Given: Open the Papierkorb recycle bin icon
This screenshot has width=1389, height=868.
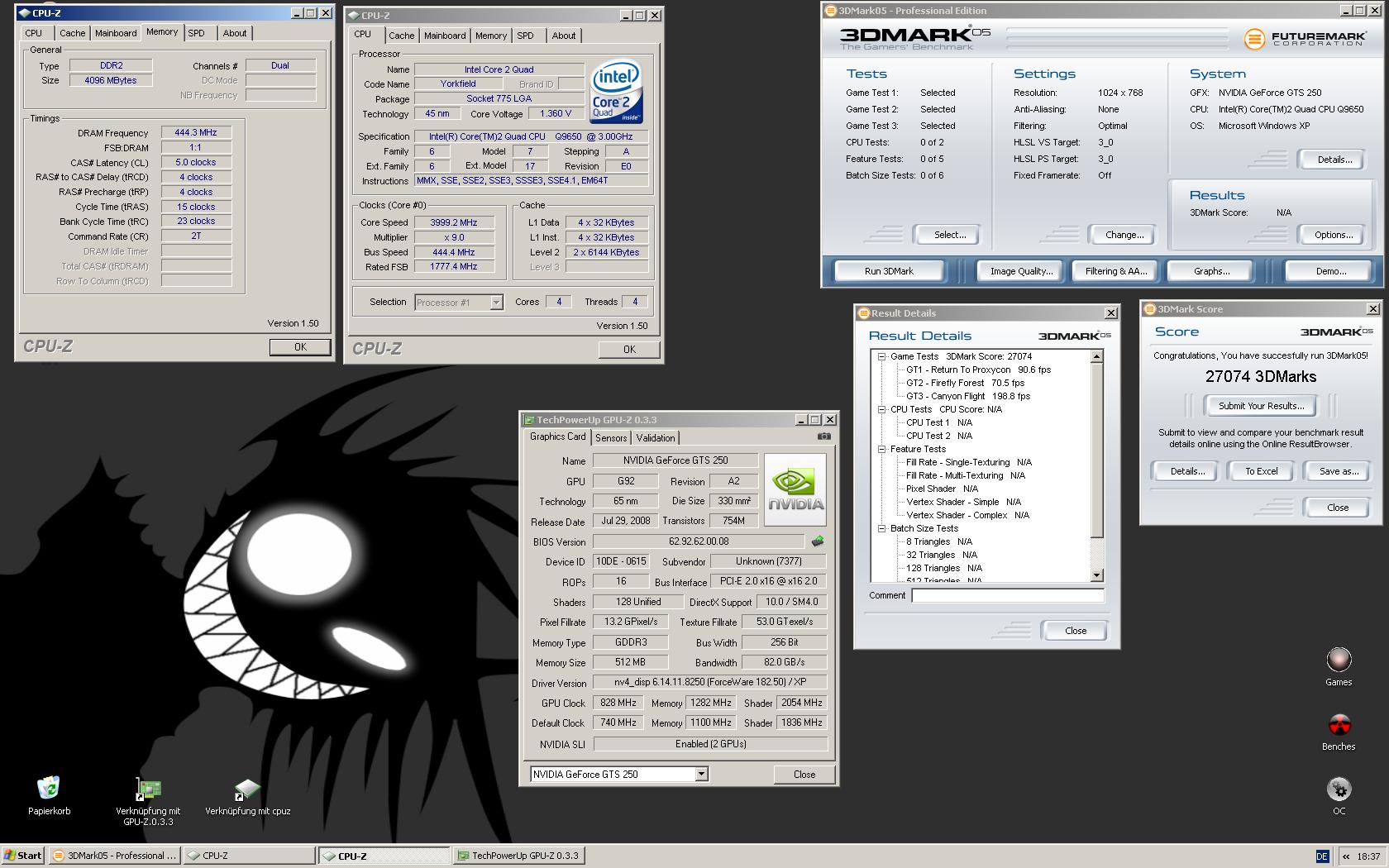Looking at the screenshot, I should [x=49, y=789].
